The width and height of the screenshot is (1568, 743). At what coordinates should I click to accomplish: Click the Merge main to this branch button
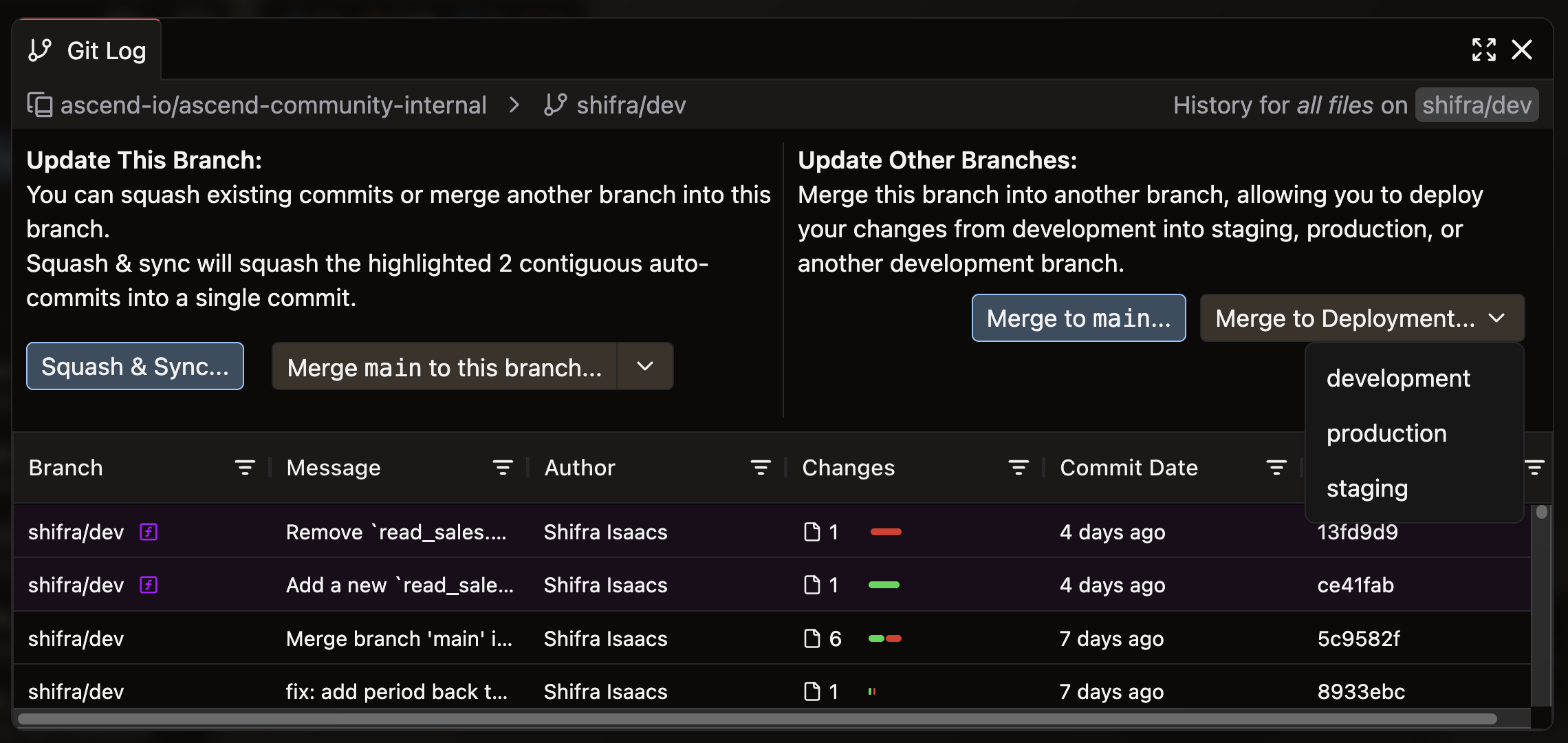pyautogui.click(x=444, y=367)
